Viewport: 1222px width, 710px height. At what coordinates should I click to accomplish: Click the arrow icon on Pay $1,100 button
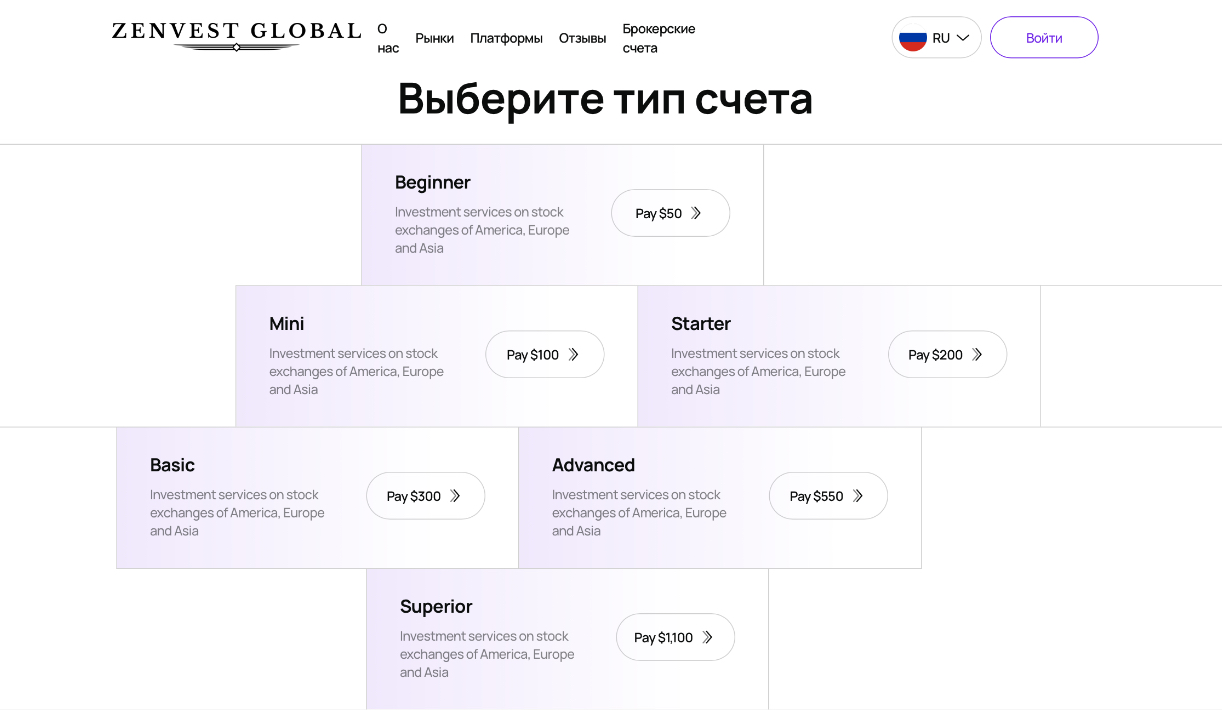click(x=709, y=637)
